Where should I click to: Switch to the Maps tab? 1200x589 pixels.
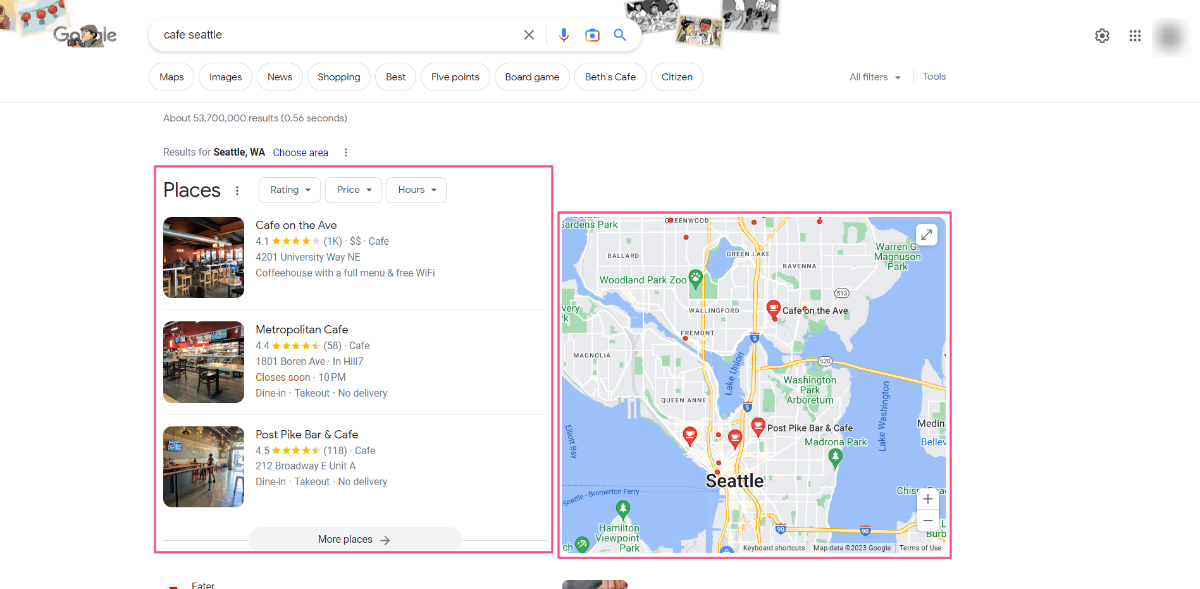point(172,77)
